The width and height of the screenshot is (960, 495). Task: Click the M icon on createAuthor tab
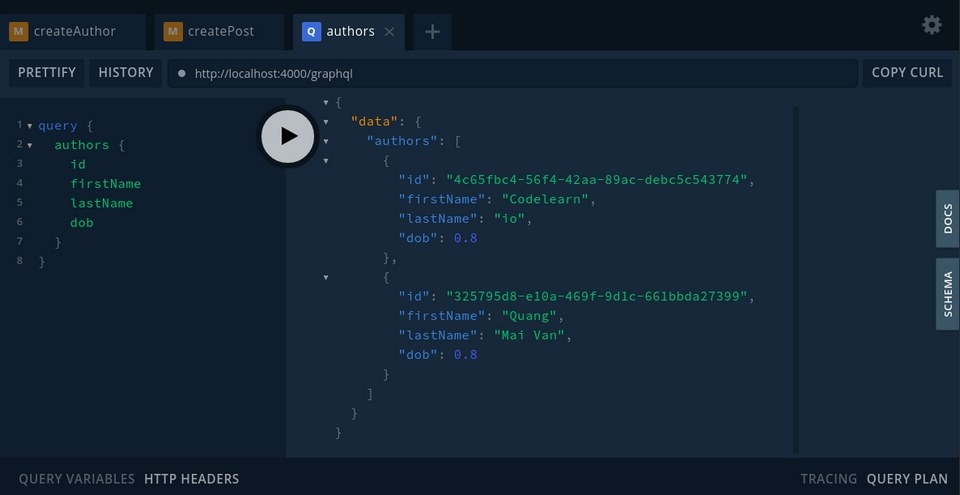pos(18,32)
